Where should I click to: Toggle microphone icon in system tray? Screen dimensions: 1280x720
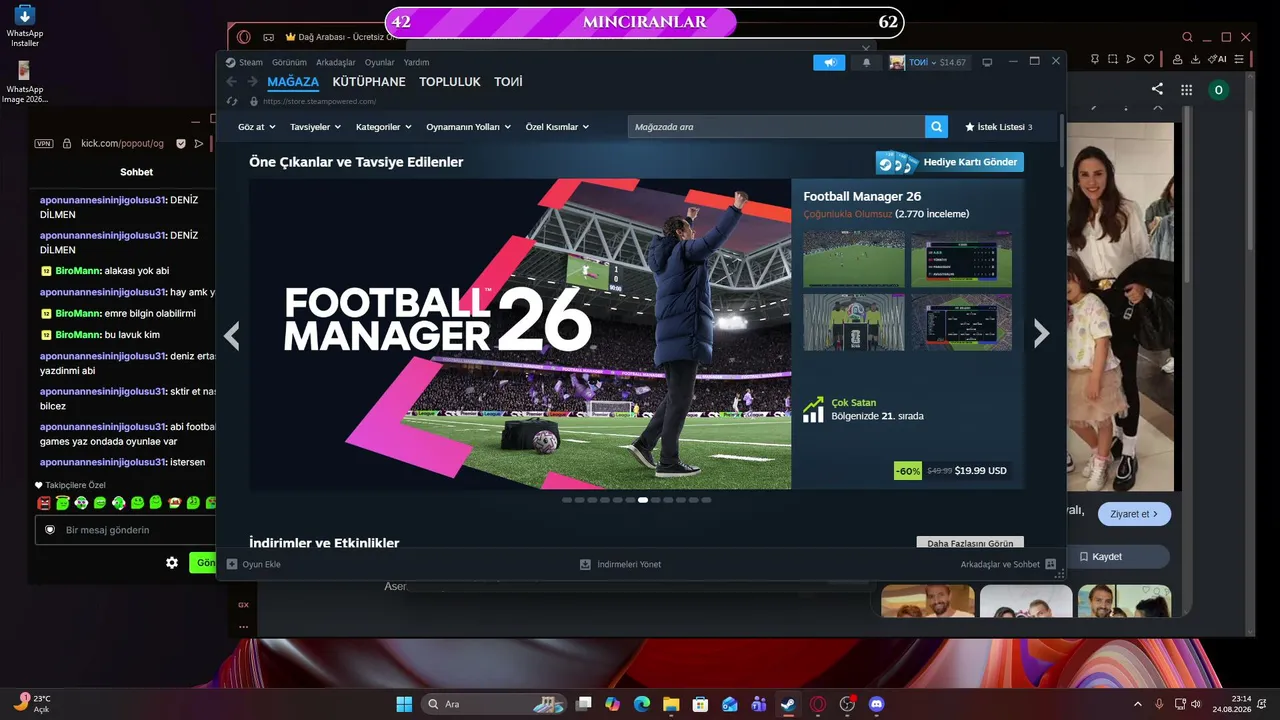click(x=1159, y=704)
